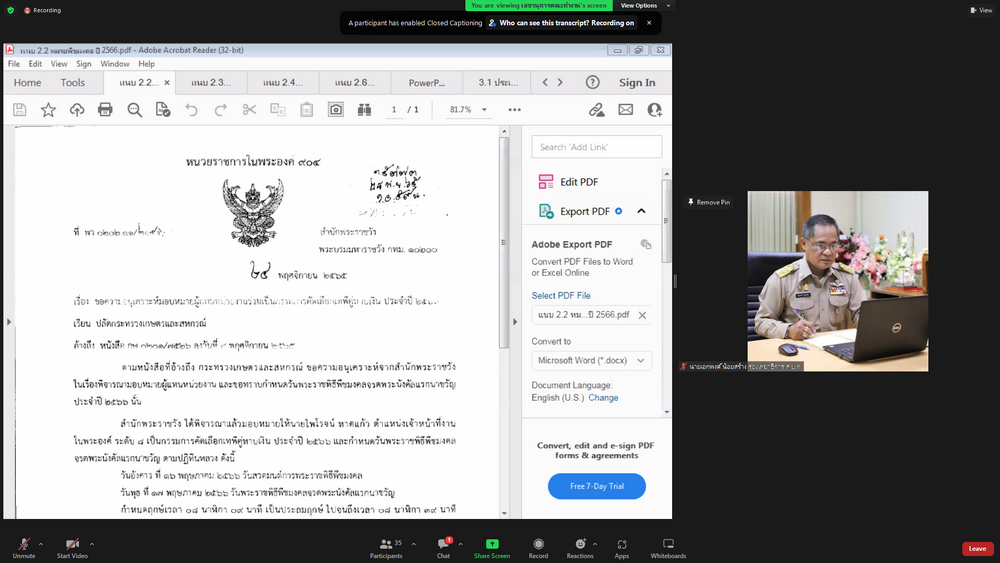Unmute the microphone in Zoom
The width and height of the screenshot is (1000, 563).
(24, 548)
